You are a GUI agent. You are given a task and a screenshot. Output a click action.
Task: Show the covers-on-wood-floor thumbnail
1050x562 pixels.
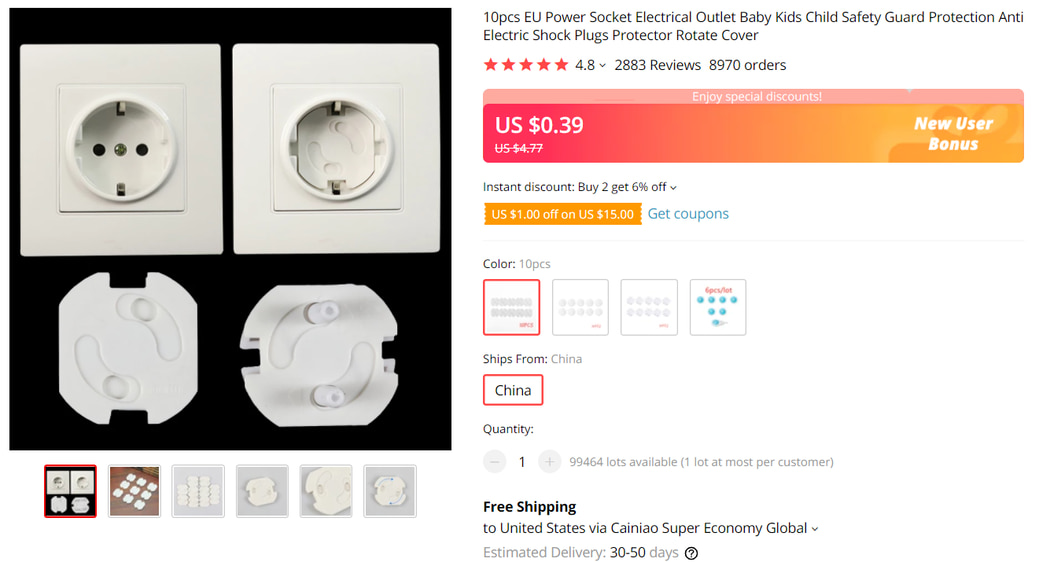click(x=134, y=491)
